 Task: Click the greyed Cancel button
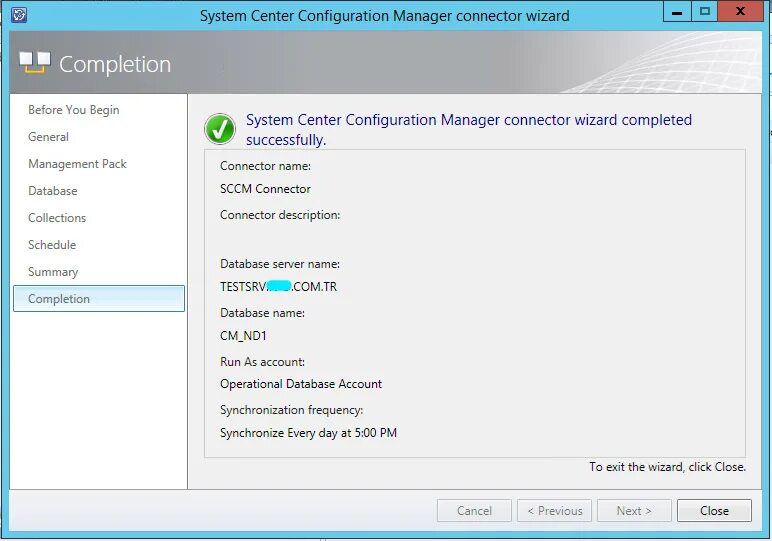(474, 510)
